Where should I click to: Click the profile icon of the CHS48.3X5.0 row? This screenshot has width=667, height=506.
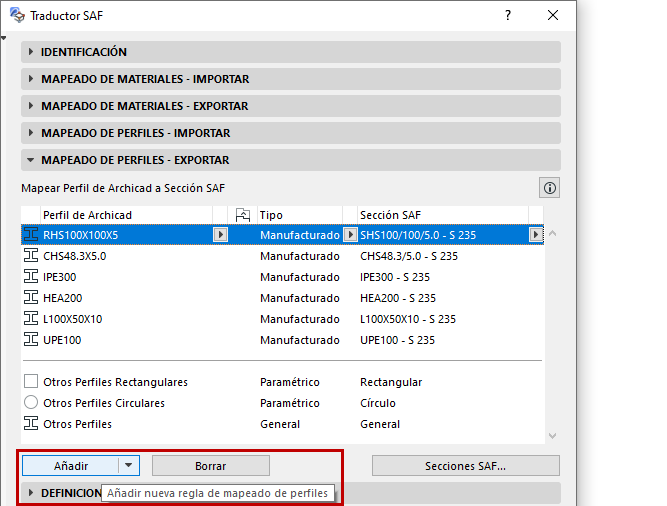[x=31, y=256]
